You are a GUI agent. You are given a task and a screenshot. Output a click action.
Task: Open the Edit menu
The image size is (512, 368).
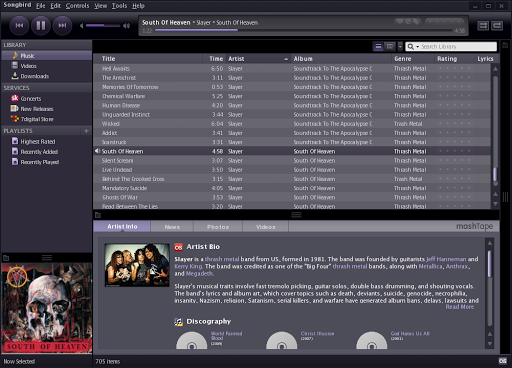tap(56, 6)
